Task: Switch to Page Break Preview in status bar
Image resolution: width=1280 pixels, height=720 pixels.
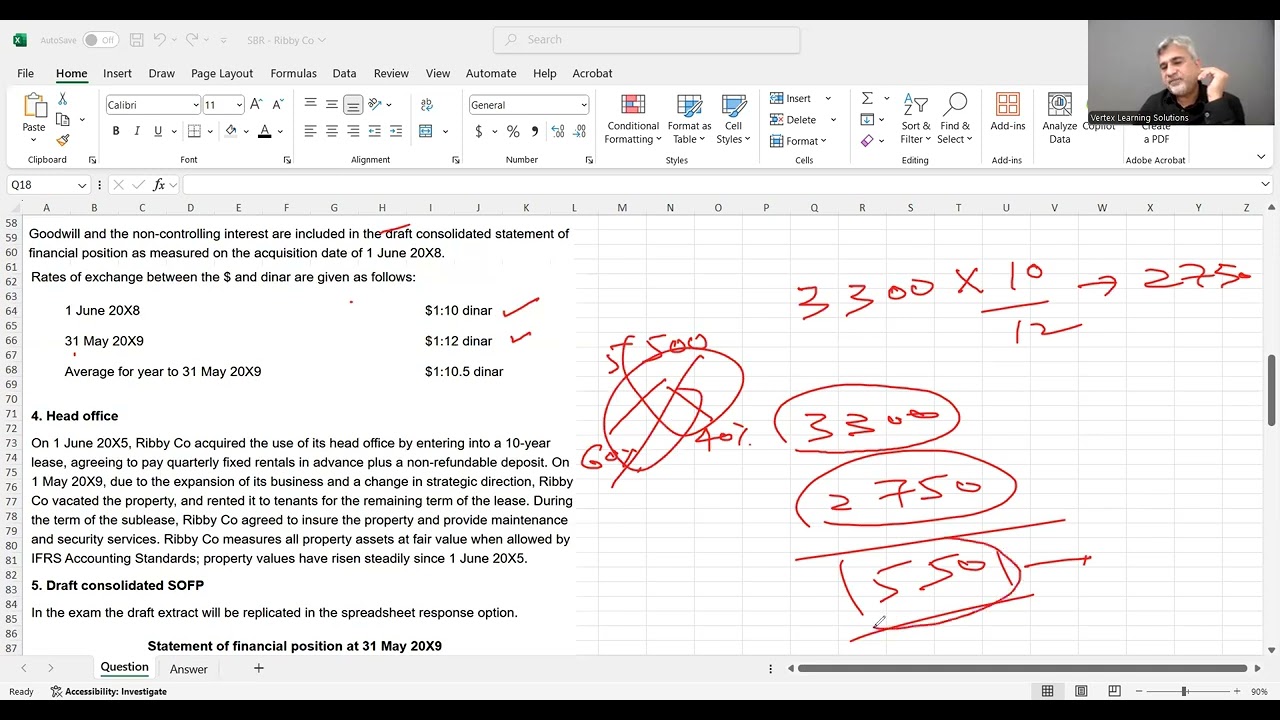Action: [x=1114, y=691]
